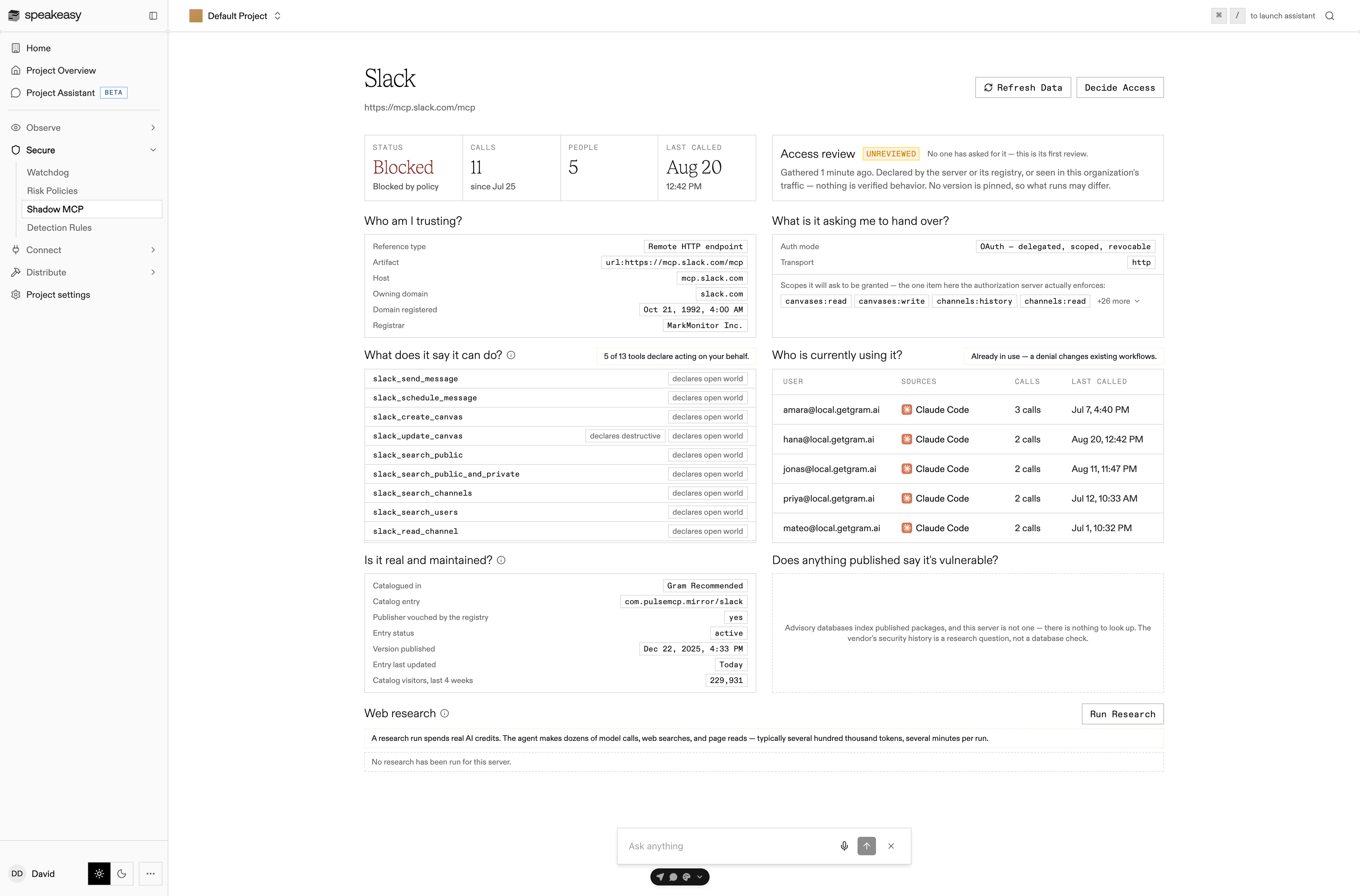Click info icon beside 'What does it say it can do?'
Image resolution: width=1360 pixels, height=896 pixels.
(x=511, y=355)
